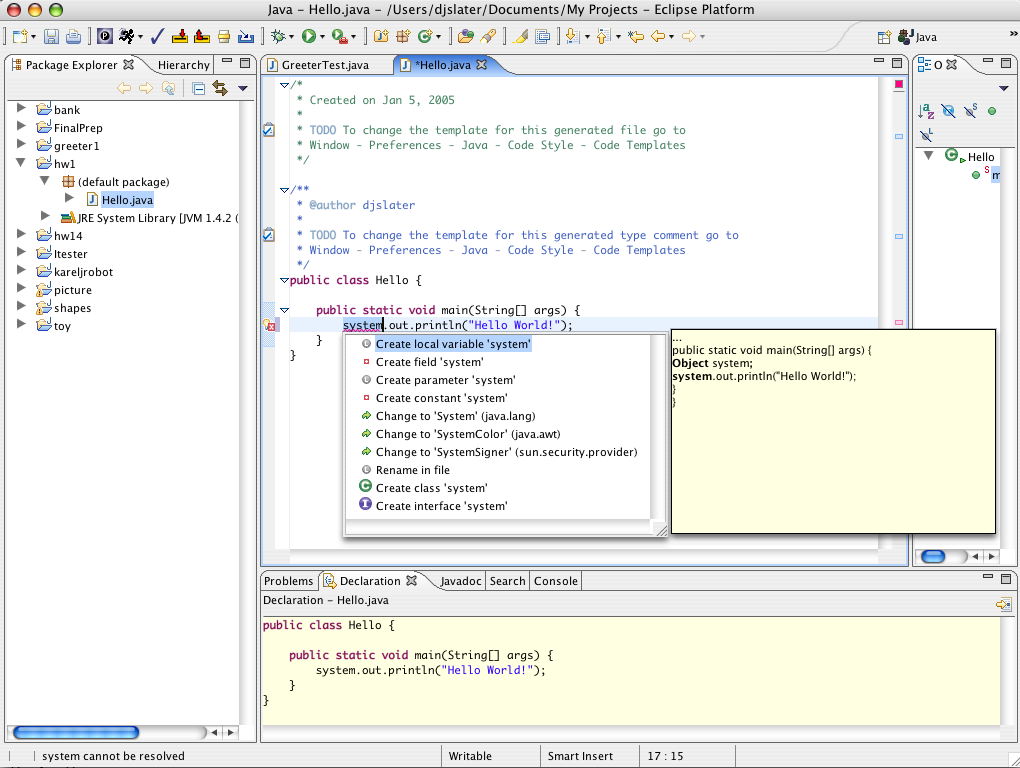Click the first TODO task marker in gutter
Image resolution: width=1020 pixels, height=768 pixels.
(269, 130)
